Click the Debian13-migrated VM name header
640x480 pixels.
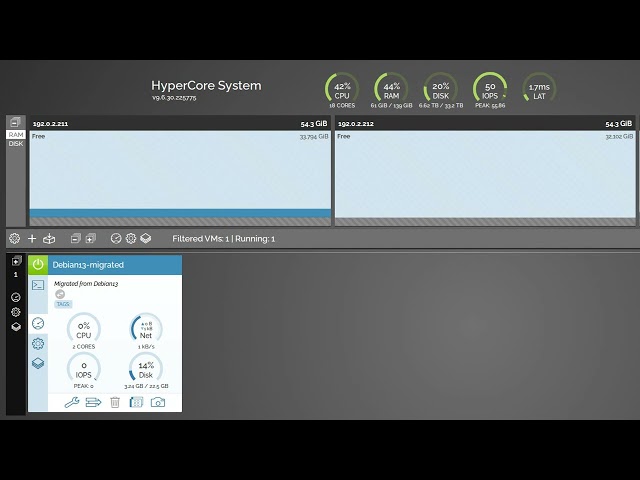pos(88,265)
